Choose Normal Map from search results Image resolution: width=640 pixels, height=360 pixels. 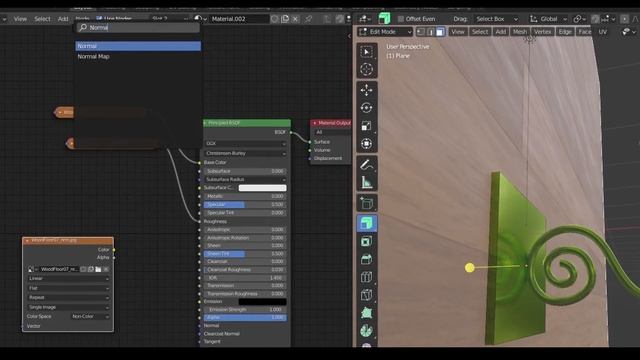tap(138, 57)
